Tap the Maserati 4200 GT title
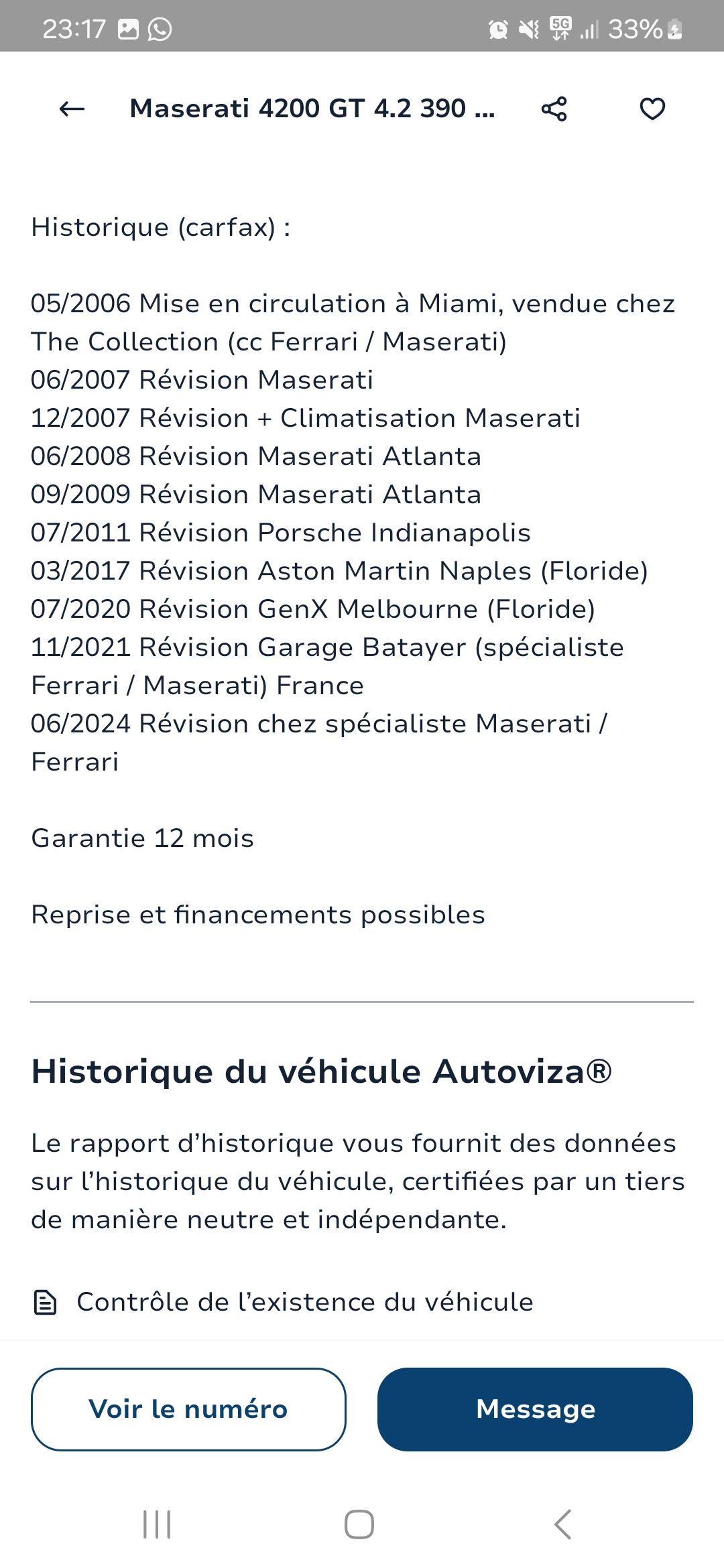This screenshot has width=724, height=1568. pos(312,109)
